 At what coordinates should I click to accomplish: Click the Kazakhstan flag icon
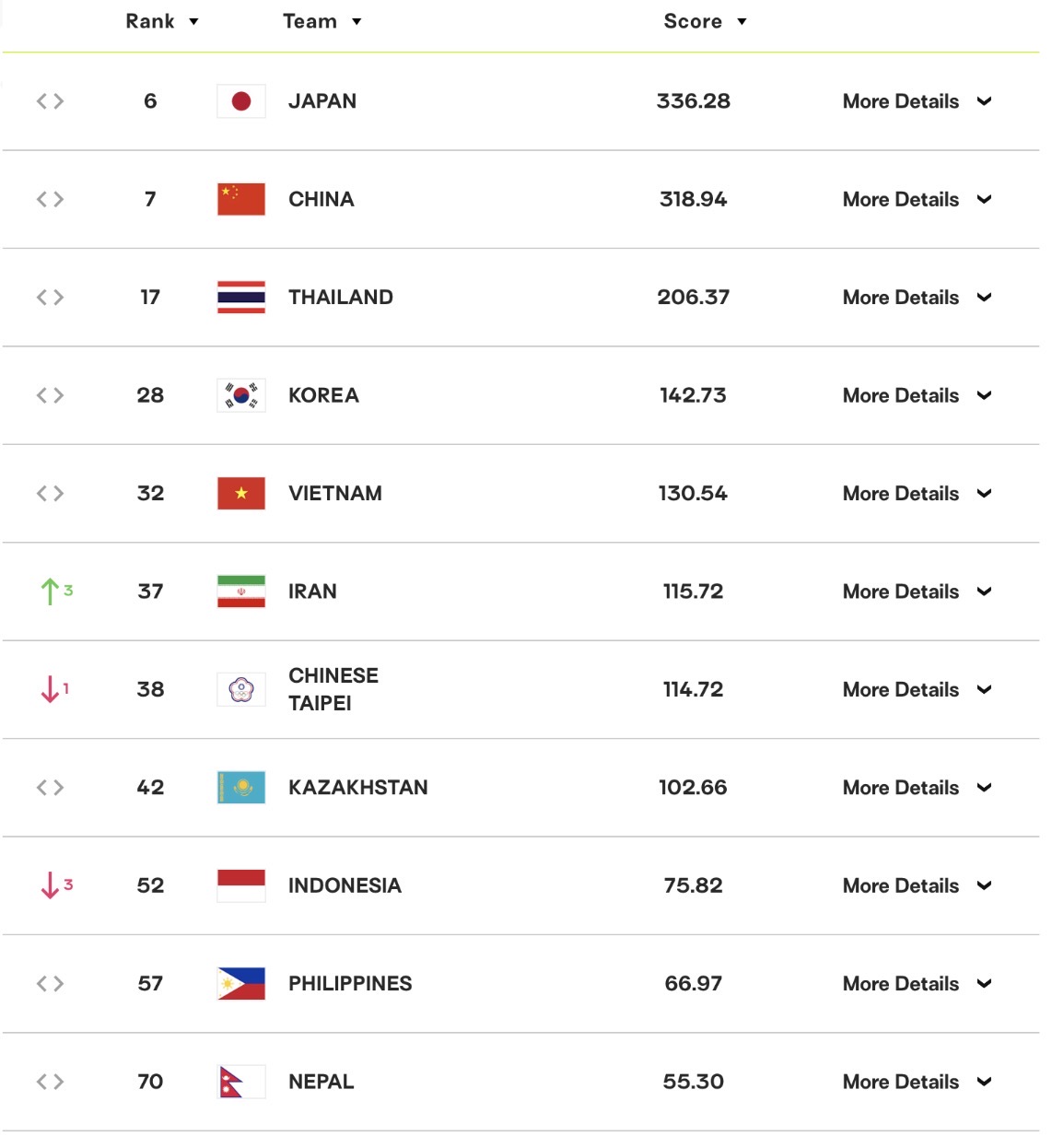[241, 788]
